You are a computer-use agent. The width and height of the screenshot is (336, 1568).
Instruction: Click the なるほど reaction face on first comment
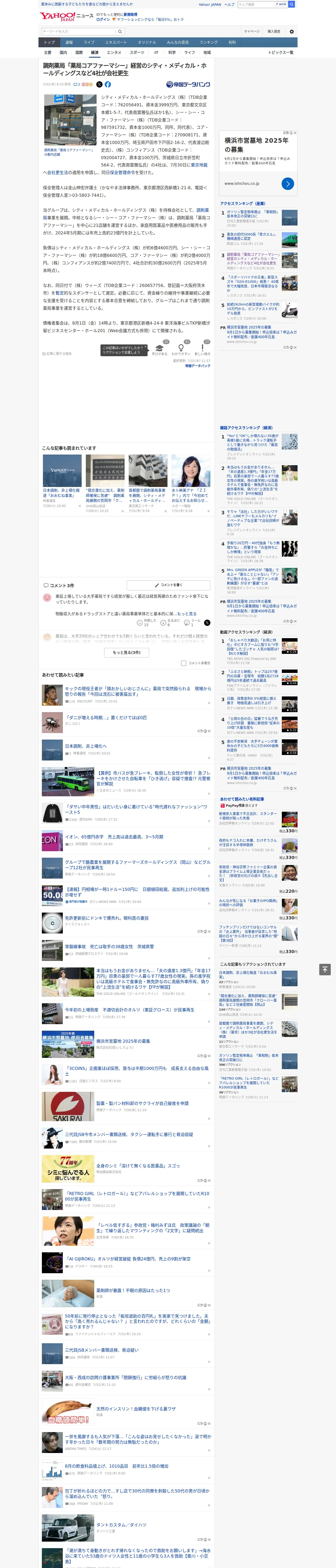[164, 623]
